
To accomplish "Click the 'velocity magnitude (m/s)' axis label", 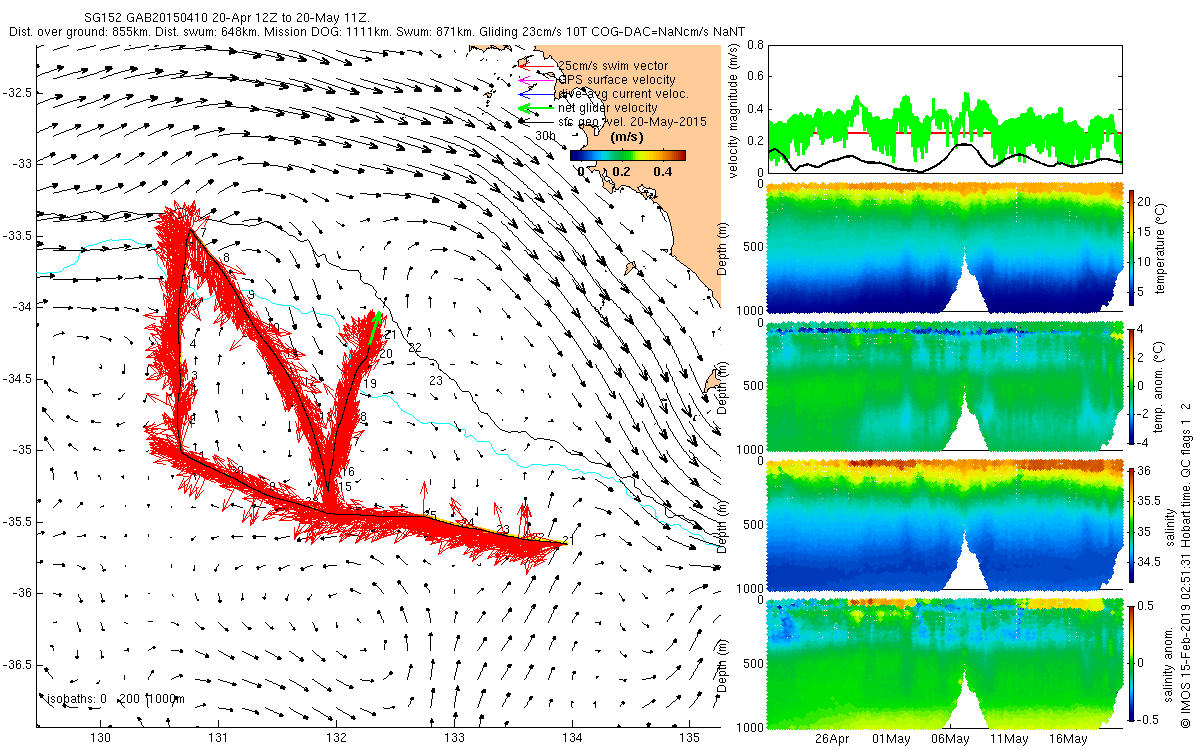I will tap(735, 109).
